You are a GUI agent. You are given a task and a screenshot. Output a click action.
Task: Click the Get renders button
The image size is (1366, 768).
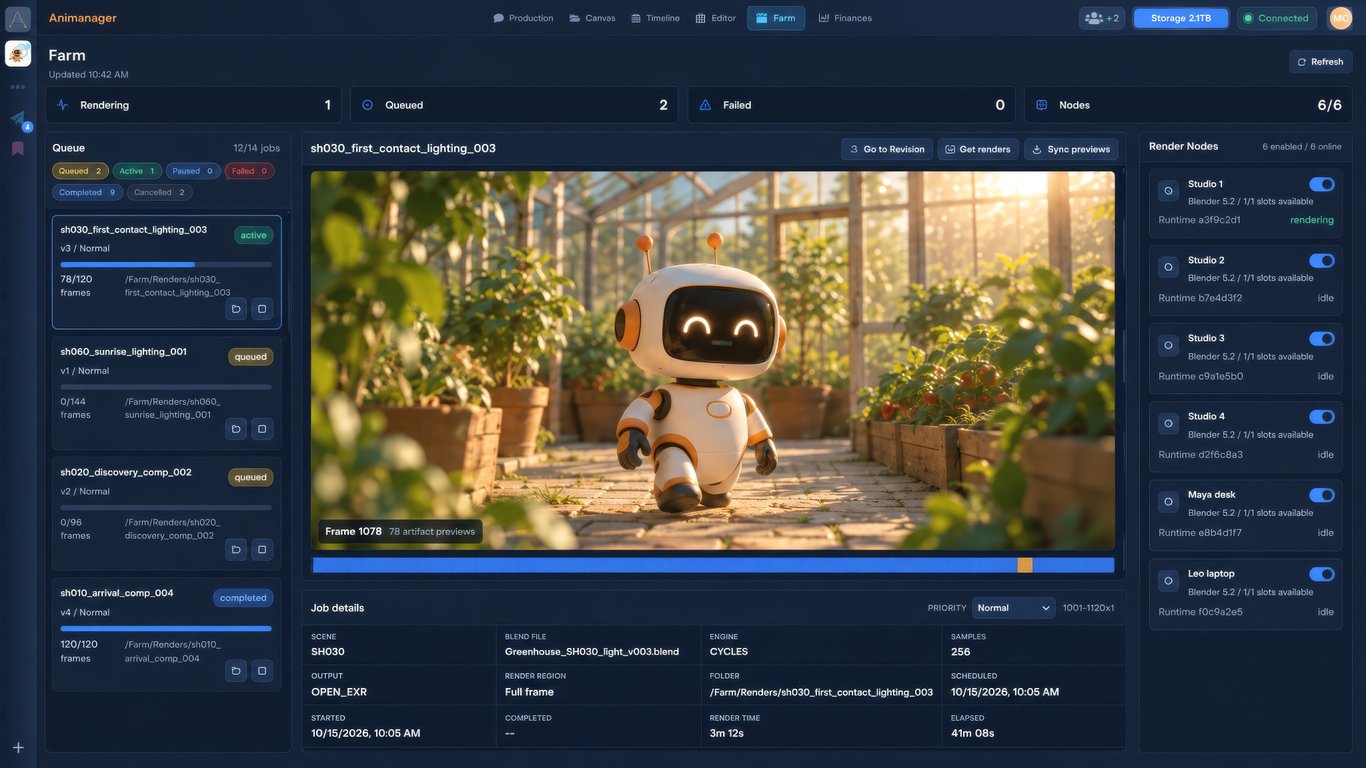[978, 149]
